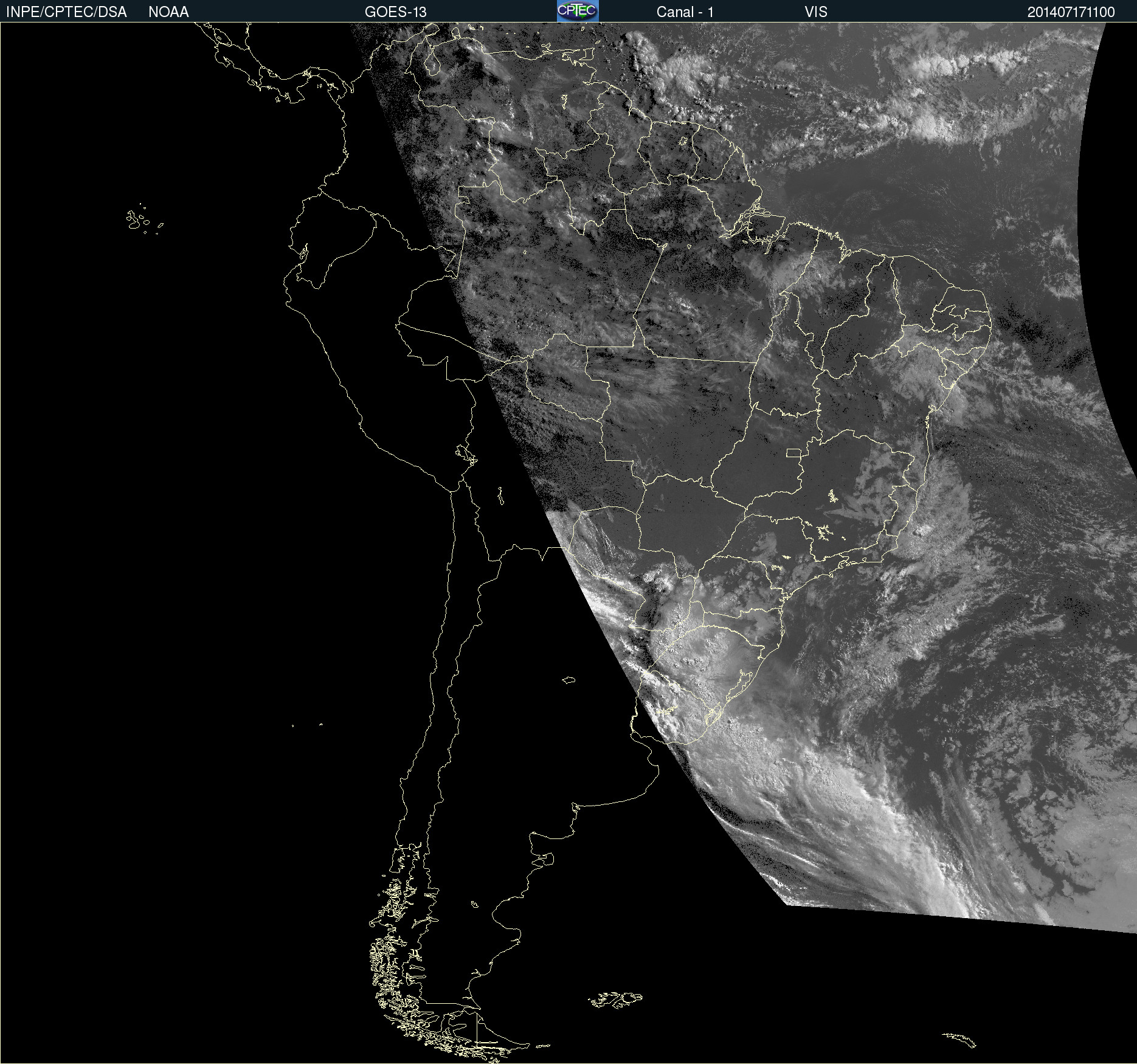Image resolution: width=1137 pixels, height=1064 pixels.
Task: Click the NOAA label in header
Action: (168, 12)
